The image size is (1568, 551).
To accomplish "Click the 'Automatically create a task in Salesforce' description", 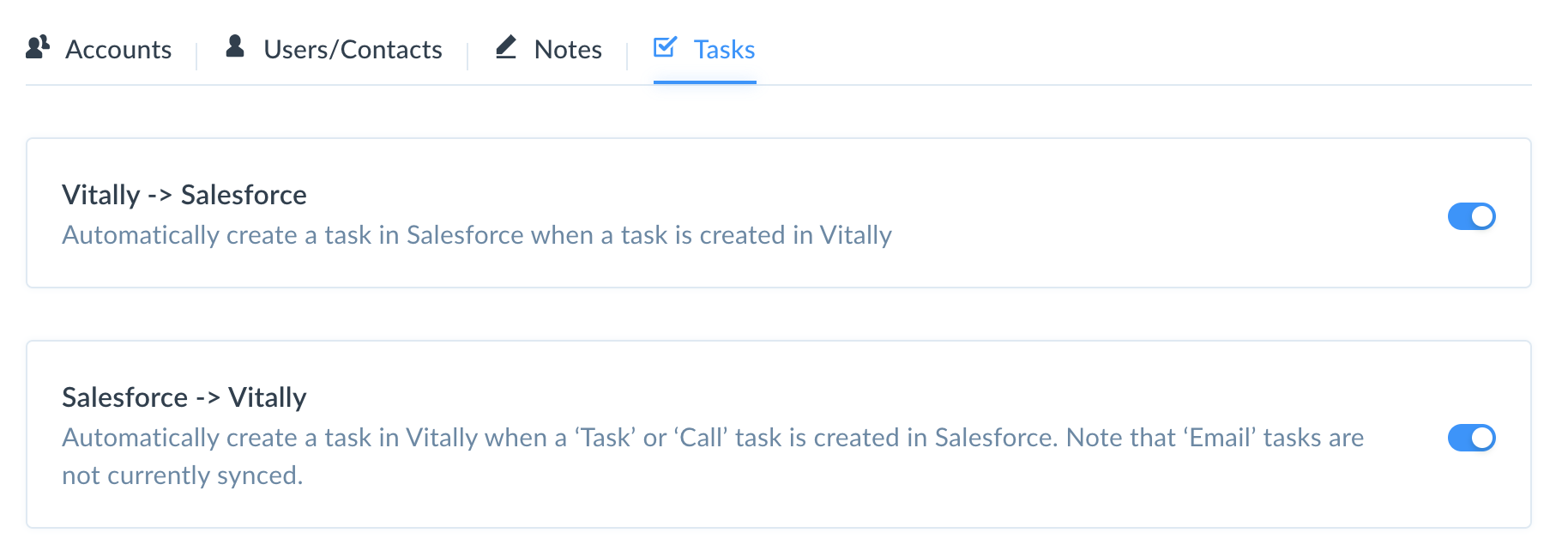I will [477, 235].
